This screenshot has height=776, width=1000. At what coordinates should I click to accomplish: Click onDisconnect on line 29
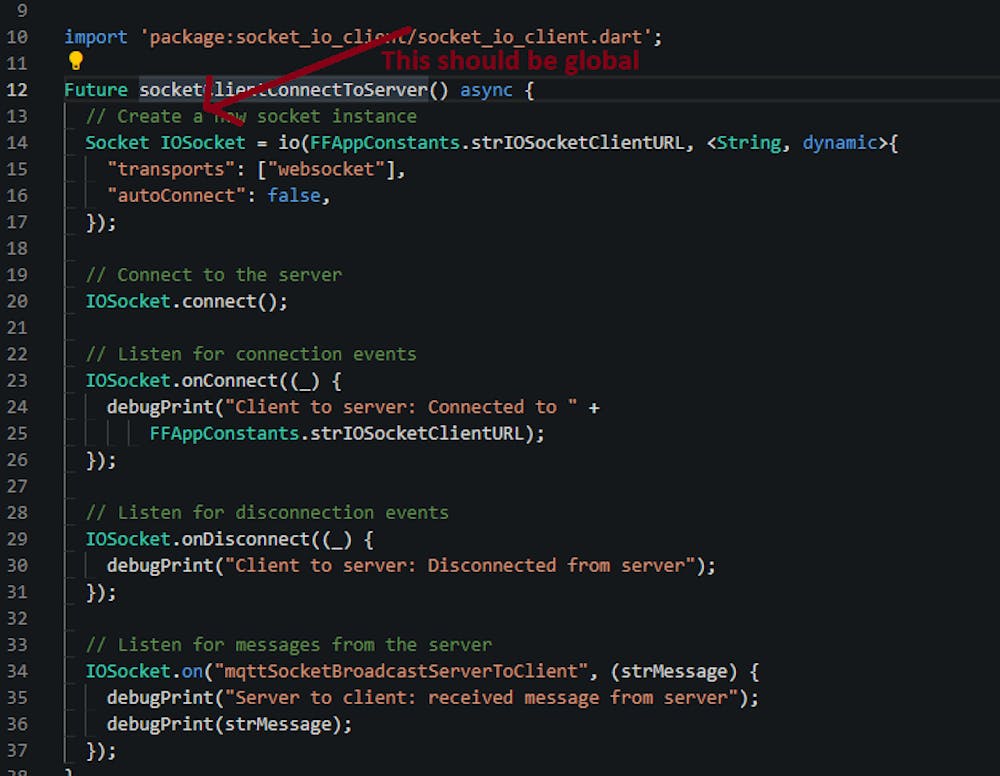tap(246, 539)
